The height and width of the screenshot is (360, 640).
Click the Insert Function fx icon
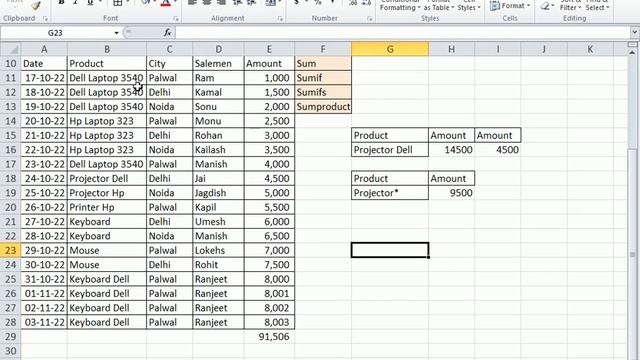[x=167, y=33]
